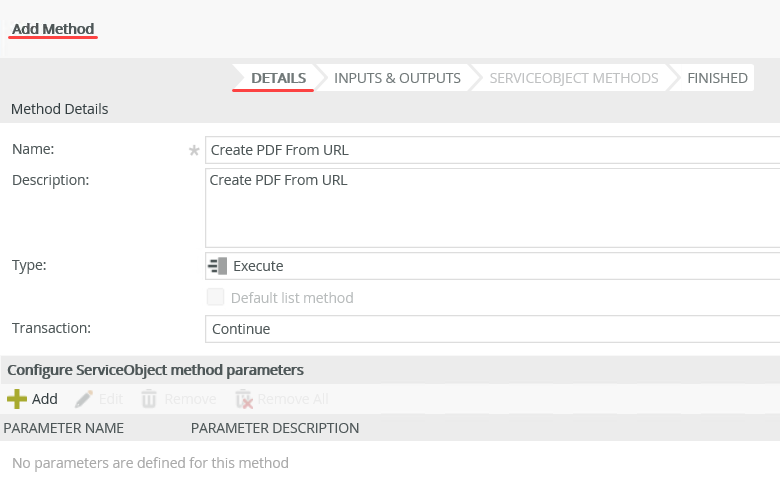Toggle the Default list method checkbox
The height and width of the screenshot is (494, 780).
point(215,297)
